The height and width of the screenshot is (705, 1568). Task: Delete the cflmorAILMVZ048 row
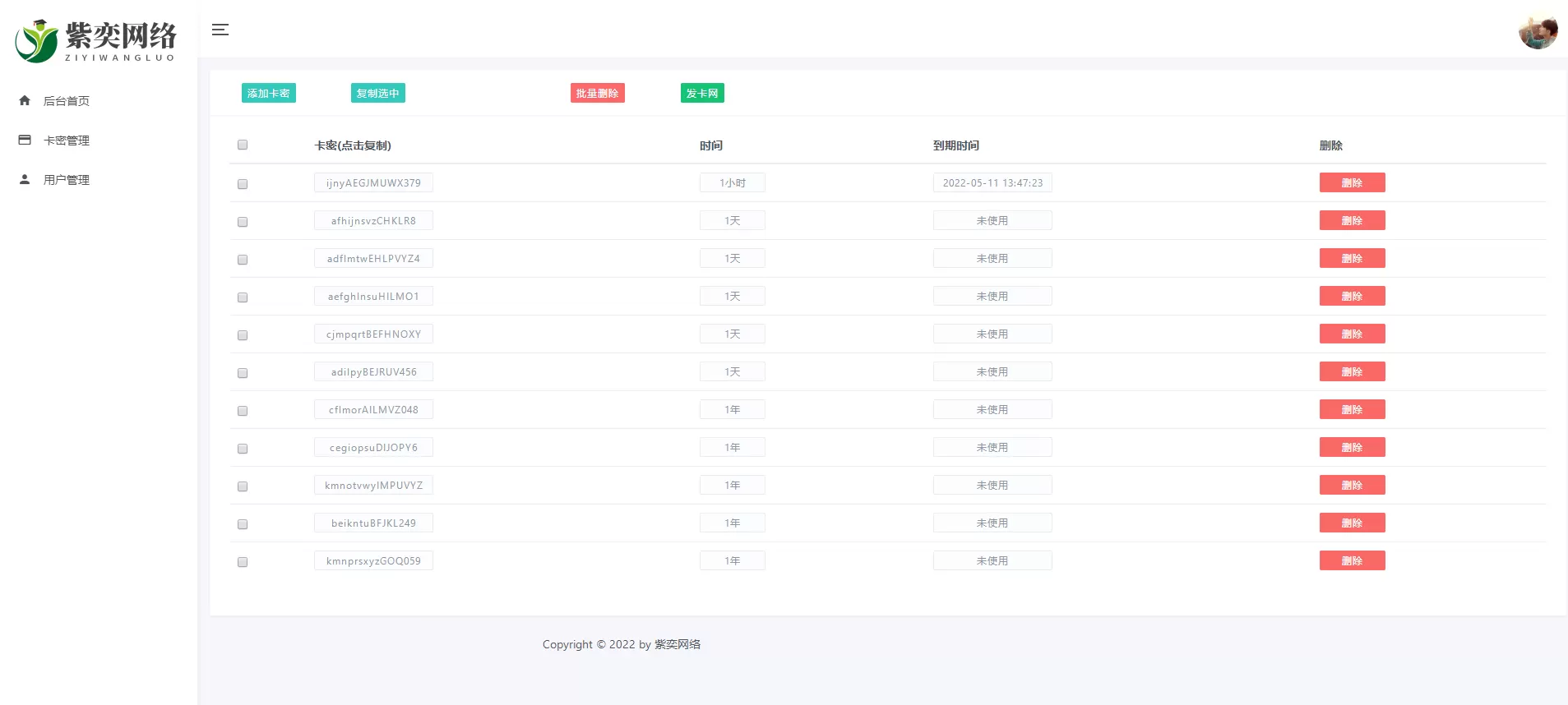point(1352,409)
